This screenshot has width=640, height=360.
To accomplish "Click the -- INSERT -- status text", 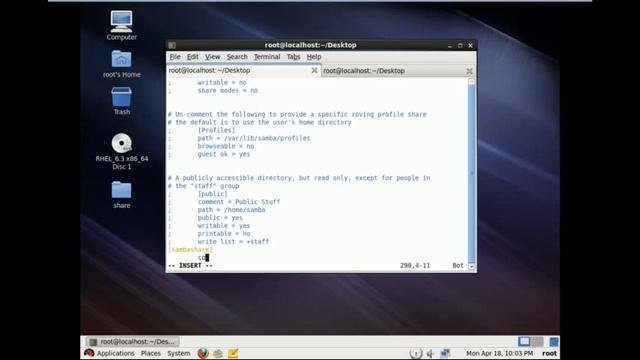I will click(x=190, y=265).
